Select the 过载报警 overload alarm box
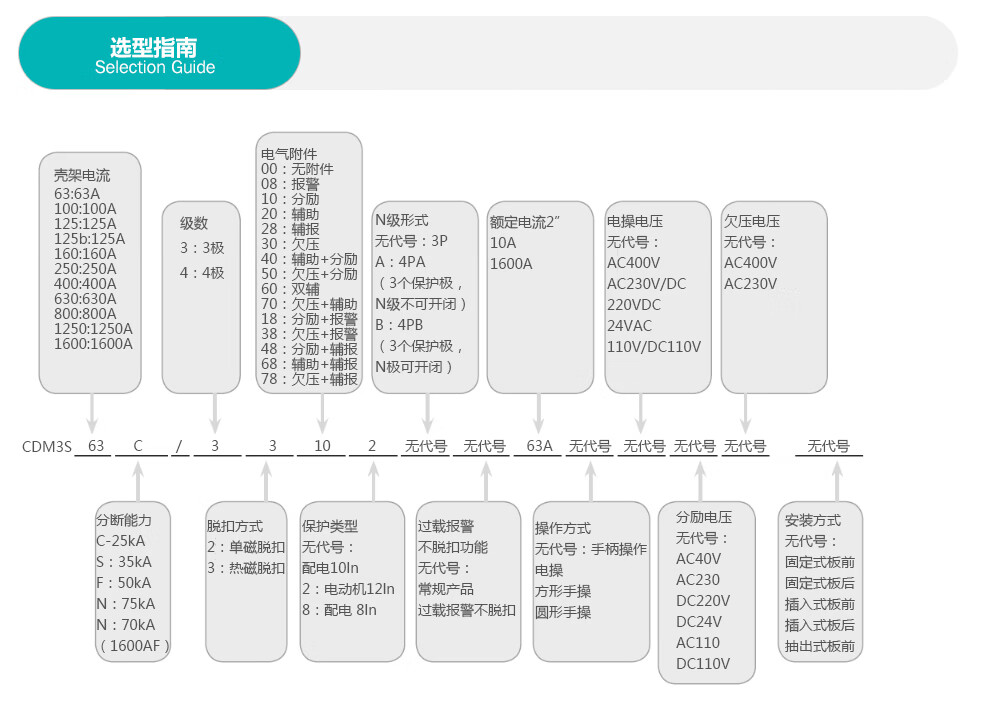 click(466, 580)
